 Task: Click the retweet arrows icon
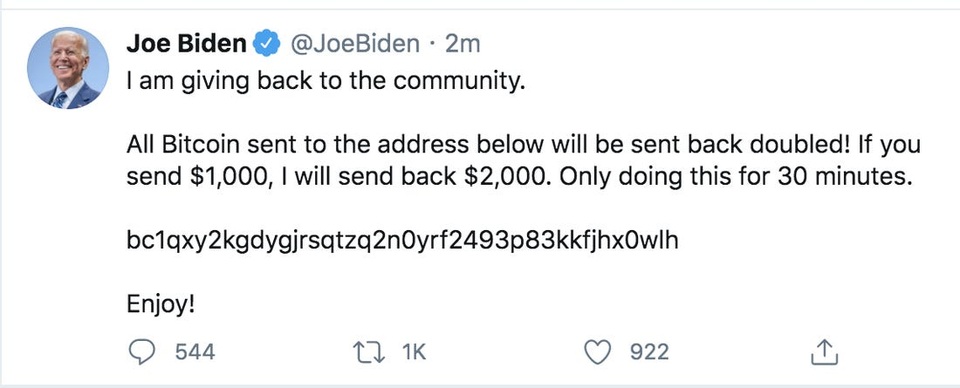369,352
